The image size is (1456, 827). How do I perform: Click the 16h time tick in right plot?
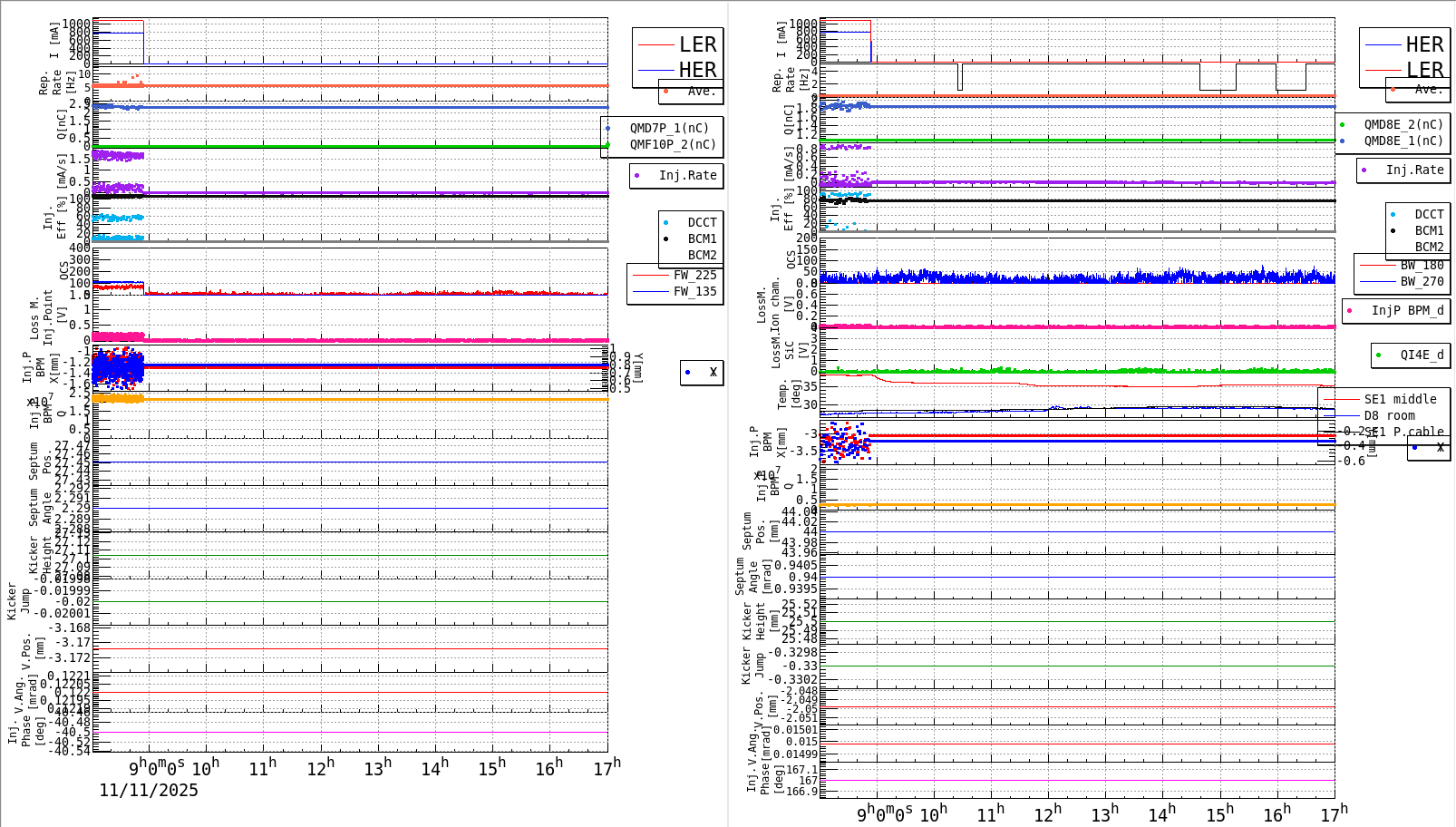1276,814
